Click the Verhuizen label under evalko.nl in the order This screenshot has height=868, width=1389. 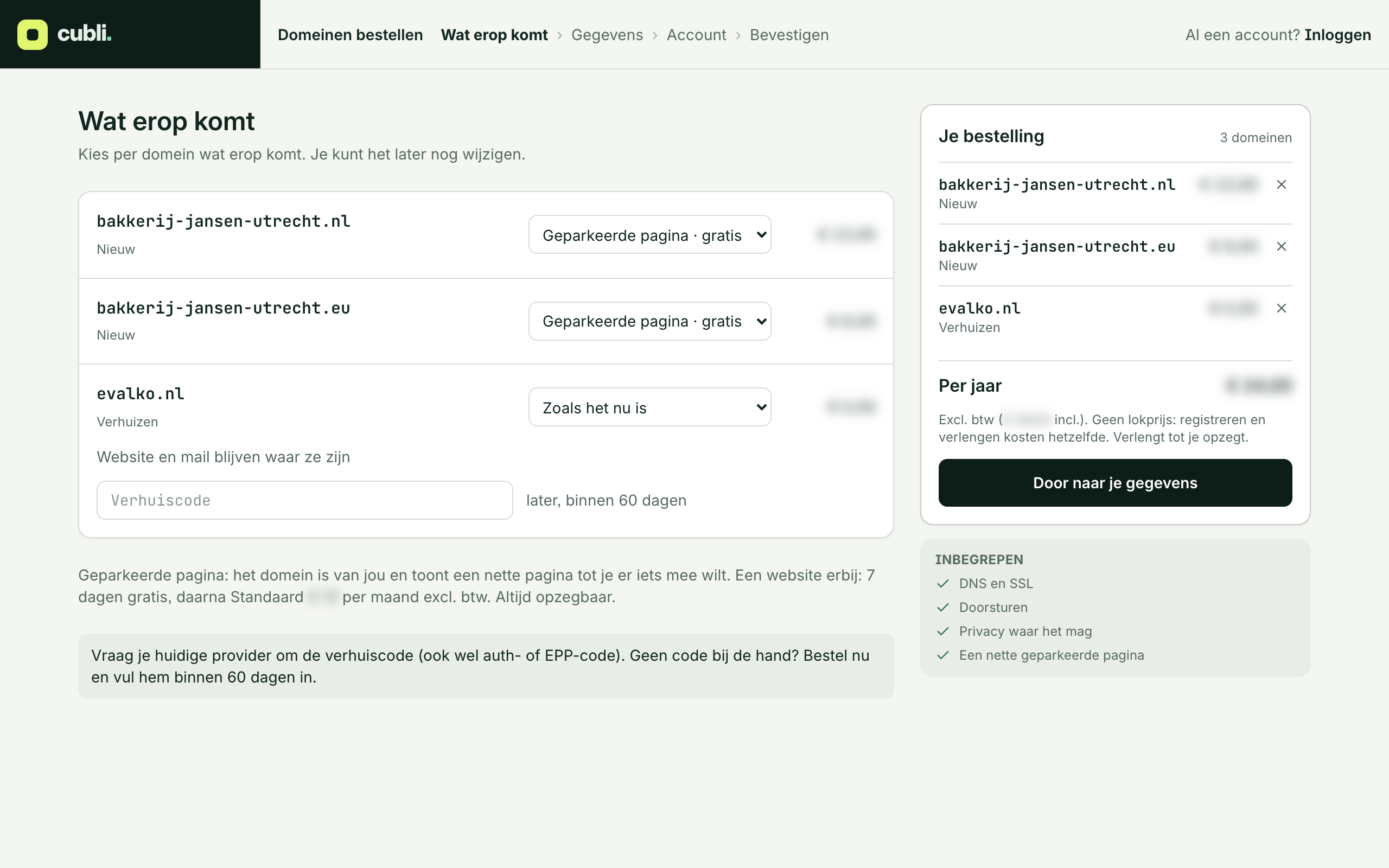click(970, 328)
